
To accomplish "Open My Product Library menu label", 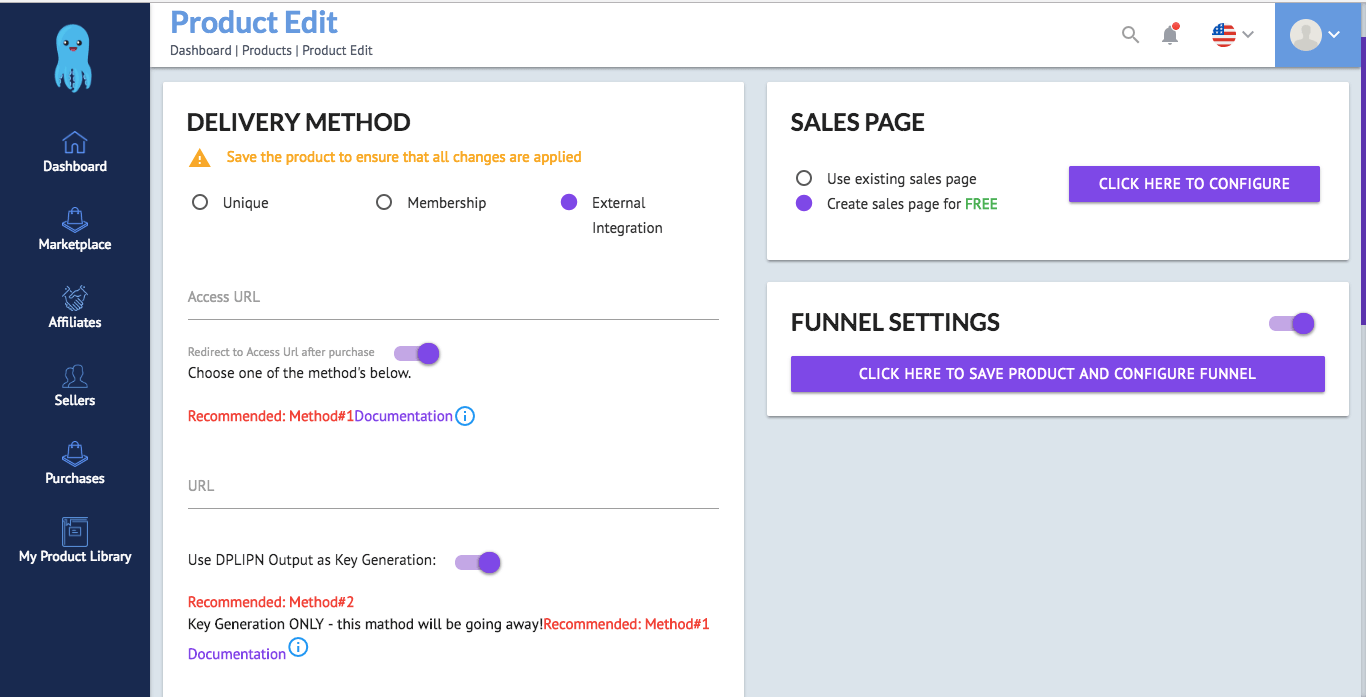I will (x=75, y=556).
